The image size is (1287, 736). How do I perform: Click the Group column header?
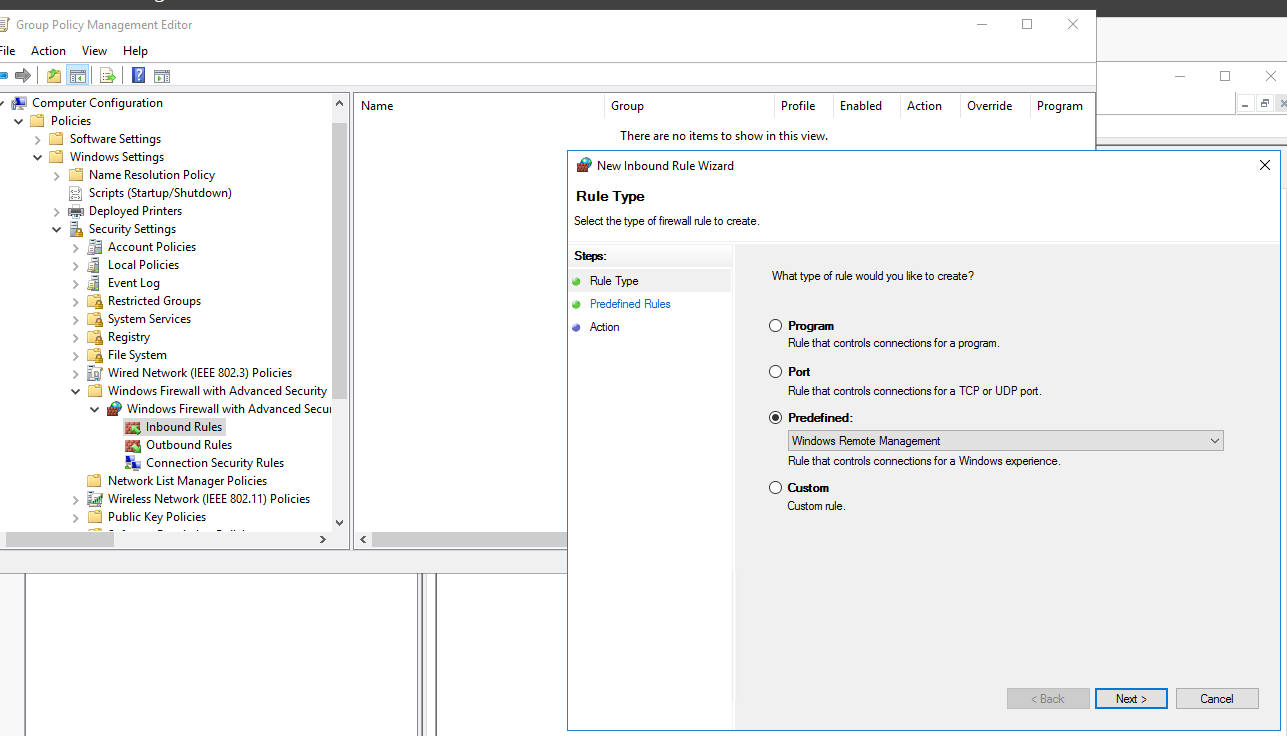tap(690, 106)
